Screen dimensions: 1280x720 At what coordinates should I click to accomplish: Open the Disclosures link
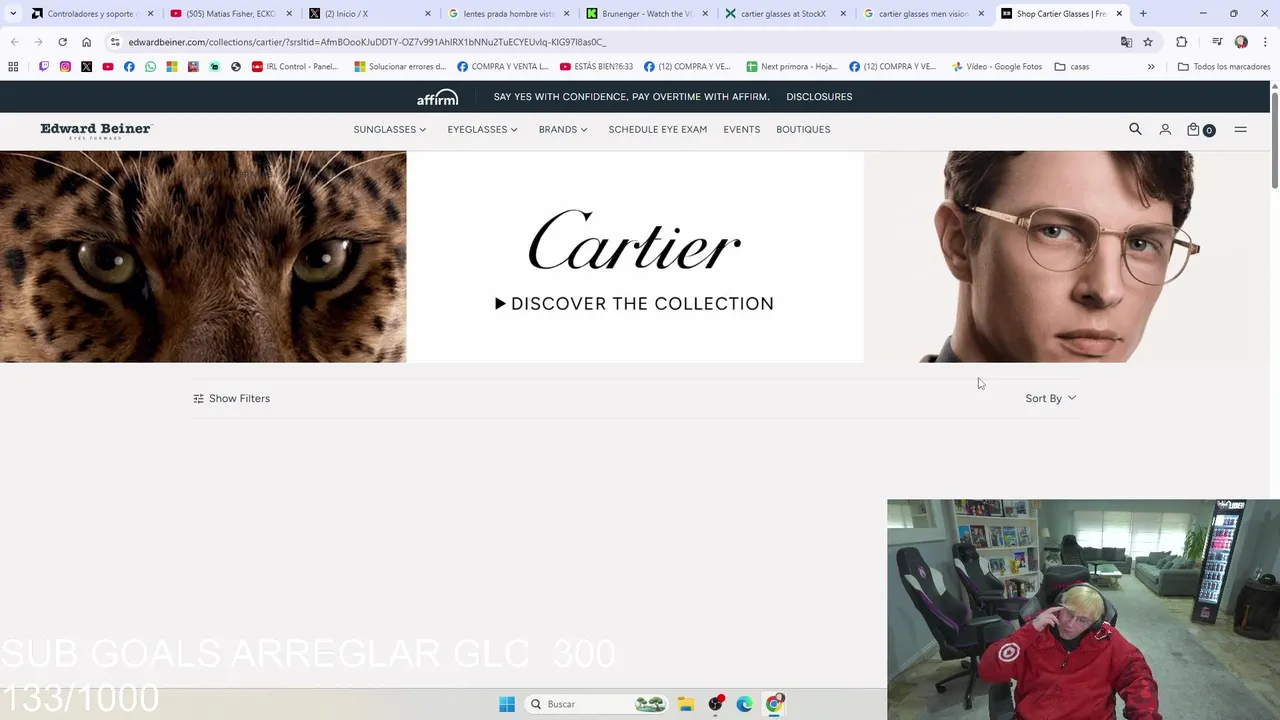pyautogui.click(x=819, y=97)
